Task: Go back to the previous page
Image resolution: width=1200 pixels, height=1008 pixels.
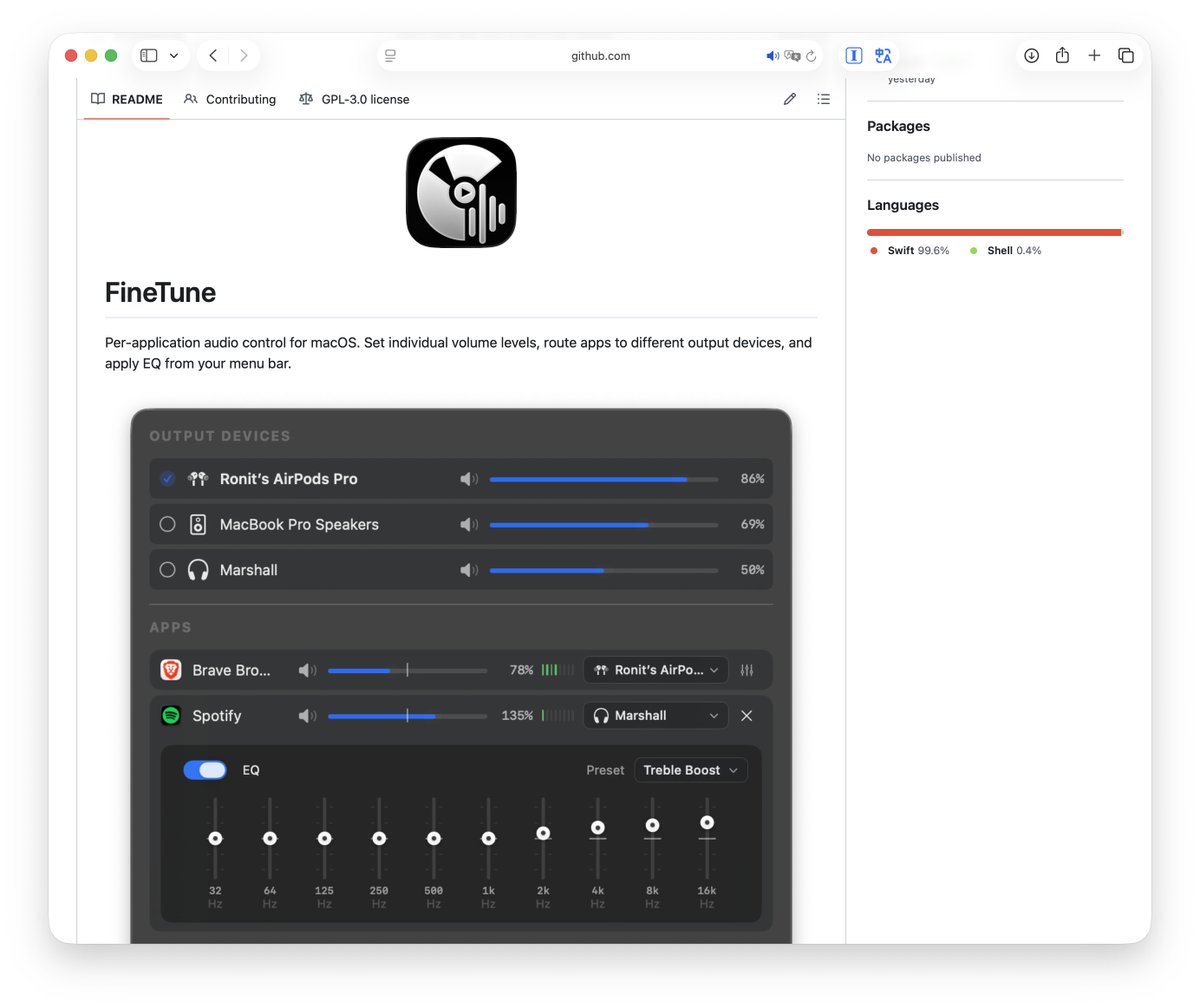Action: pos(213,56)
